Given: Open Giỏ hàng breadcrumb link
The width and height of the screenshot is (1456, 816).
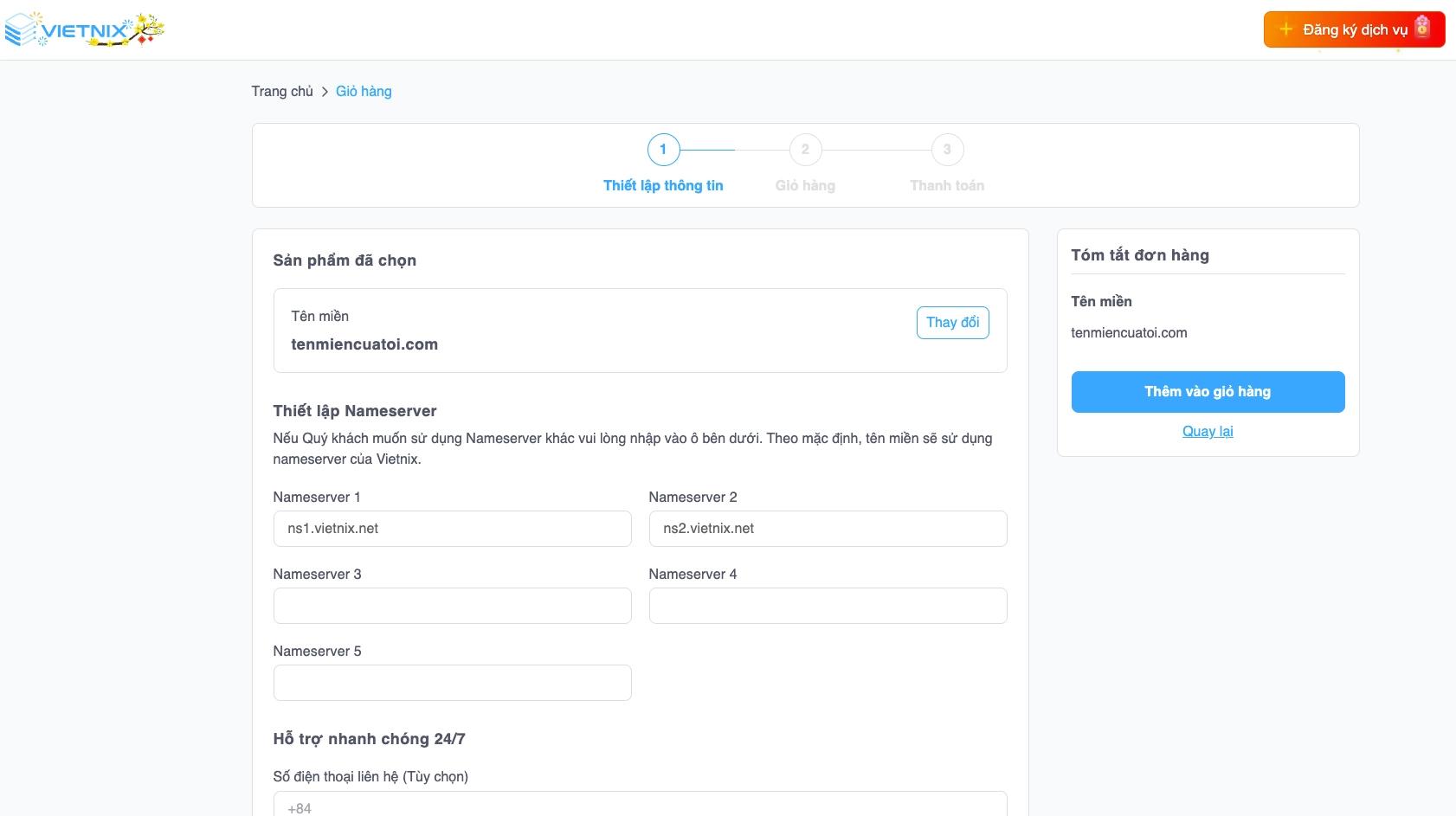Looking at the screenshot, I should click(x=364, y=92).
